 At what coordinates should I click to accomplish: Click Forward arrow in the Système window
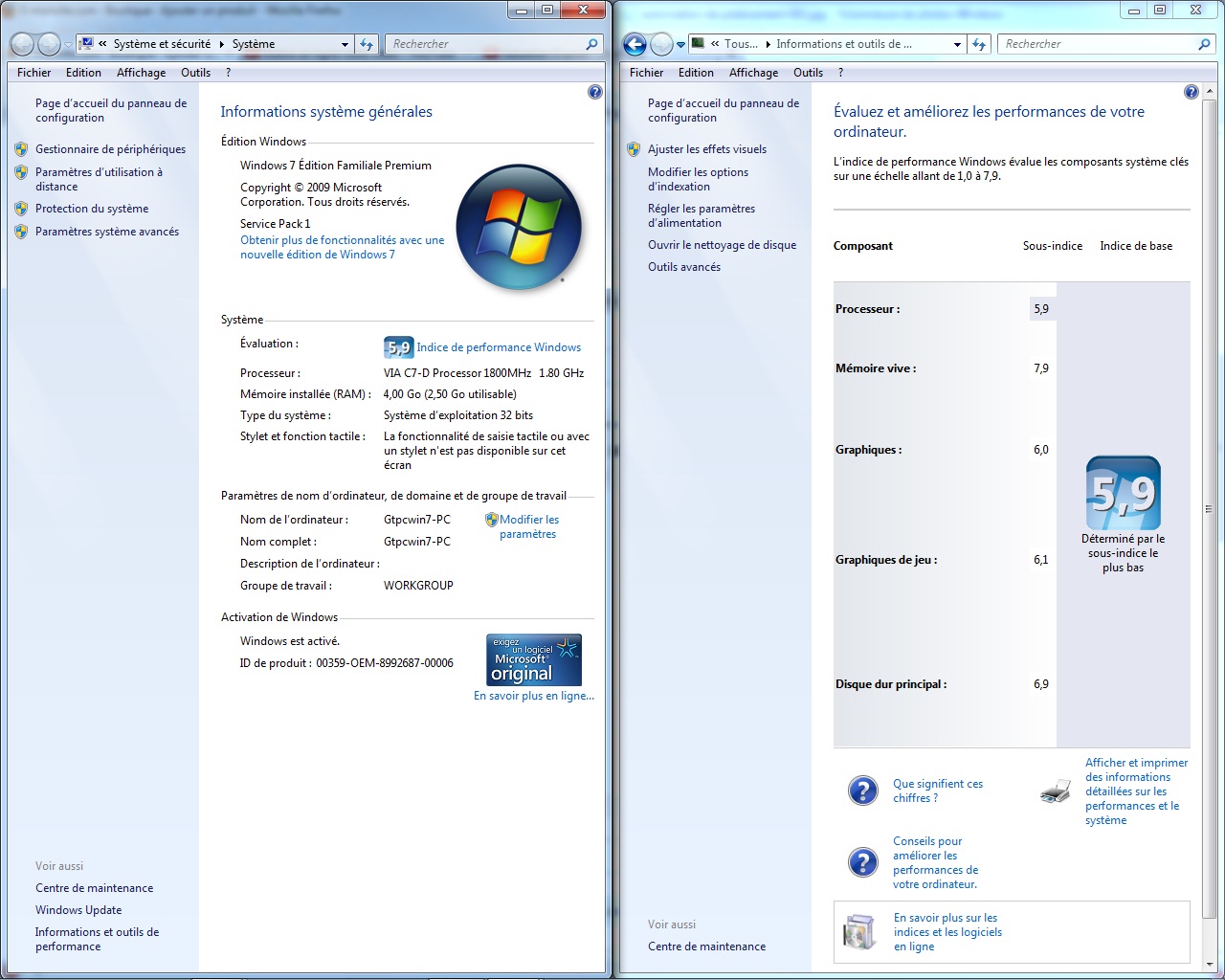(49, 44)
